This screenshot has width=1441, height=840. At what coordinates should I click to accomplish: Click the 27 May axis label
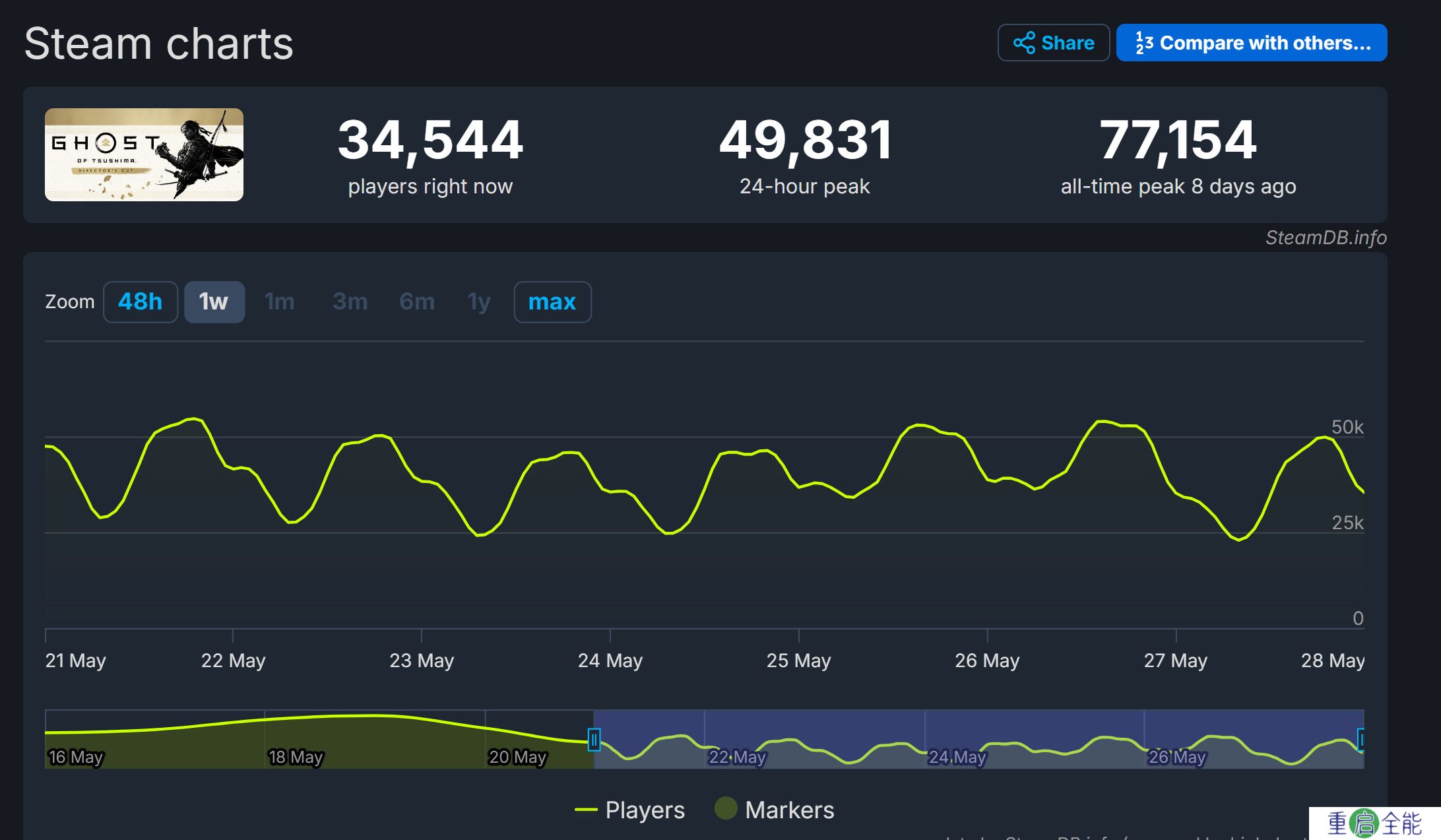pyautogui.click(x=1176, y=661)
